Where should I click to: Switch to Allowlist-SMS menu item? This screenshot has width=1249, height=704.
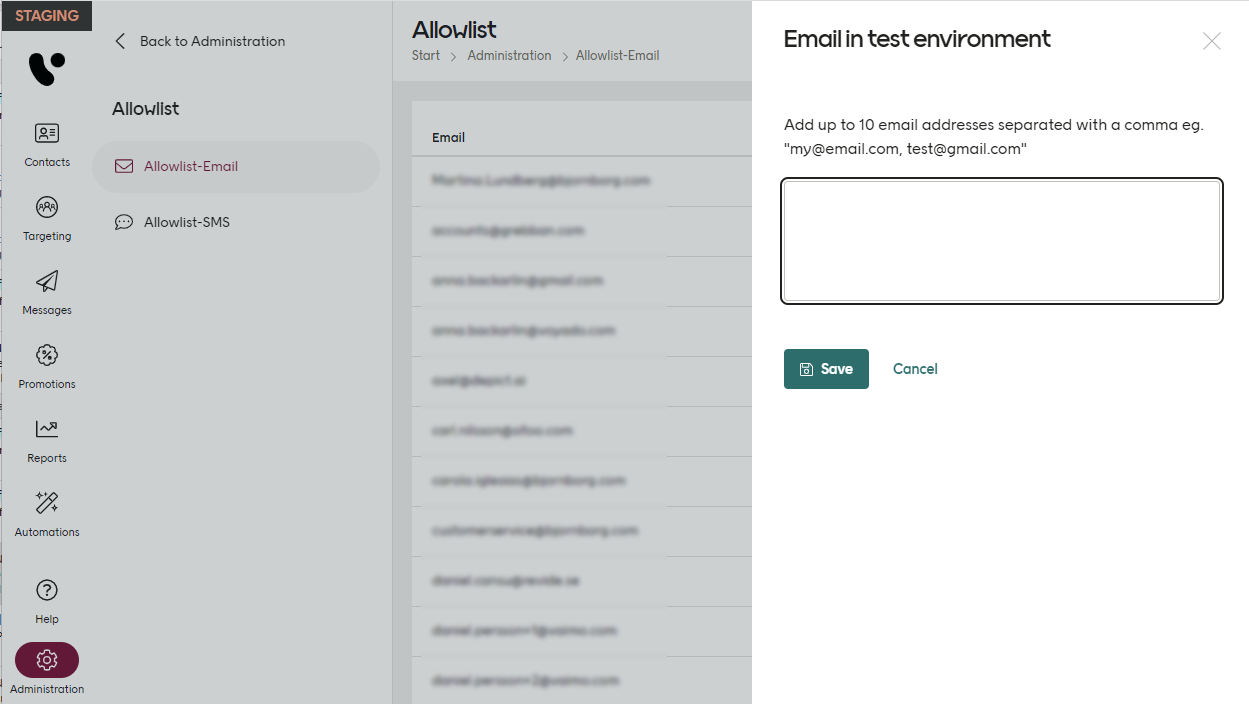(x=186, y=222)
